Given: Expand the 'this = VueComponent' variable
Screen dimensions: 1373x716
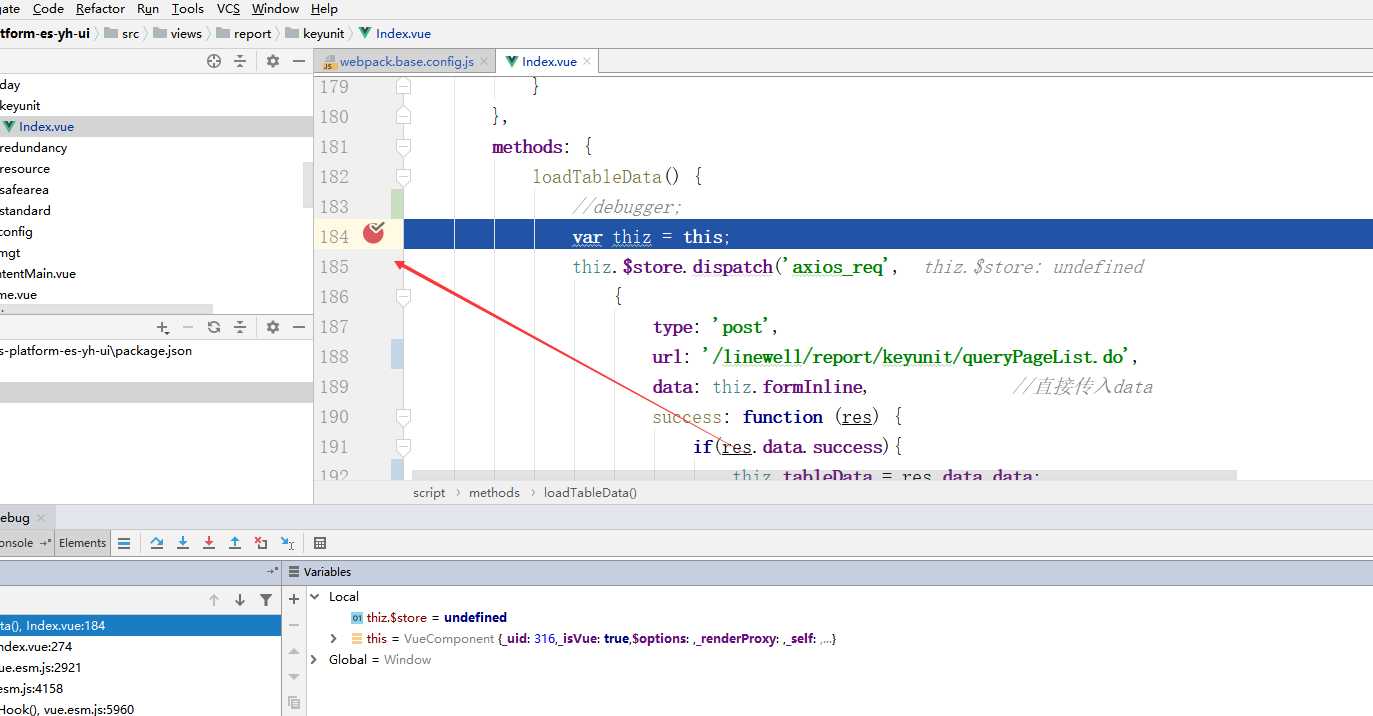Looking at the screenshot, I should 334,639.
